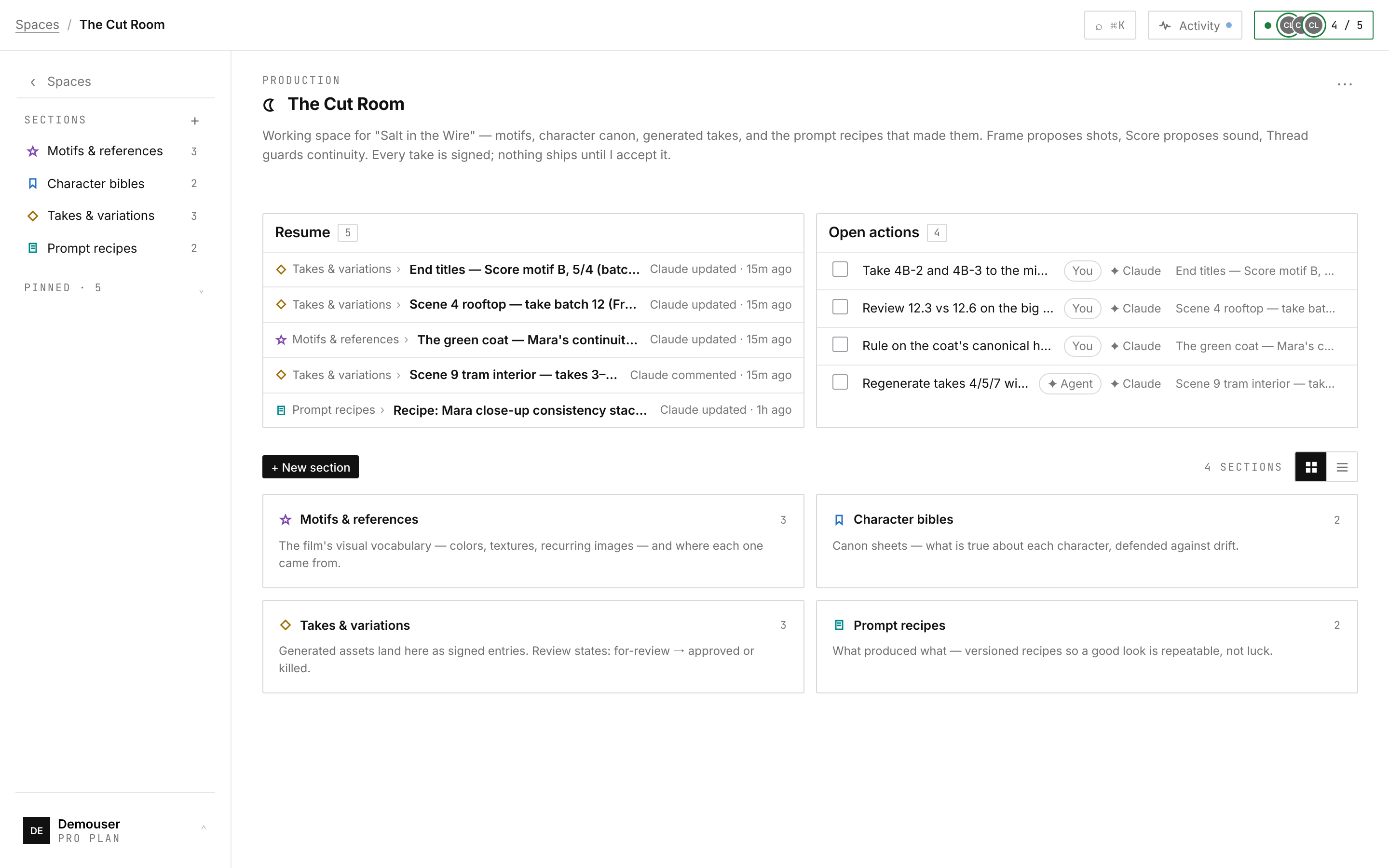This screenshot has width=1389, height=868.
Task: Click 'End titles — Score motif B, ...' source link in actions
Action: click(1255, 271)
